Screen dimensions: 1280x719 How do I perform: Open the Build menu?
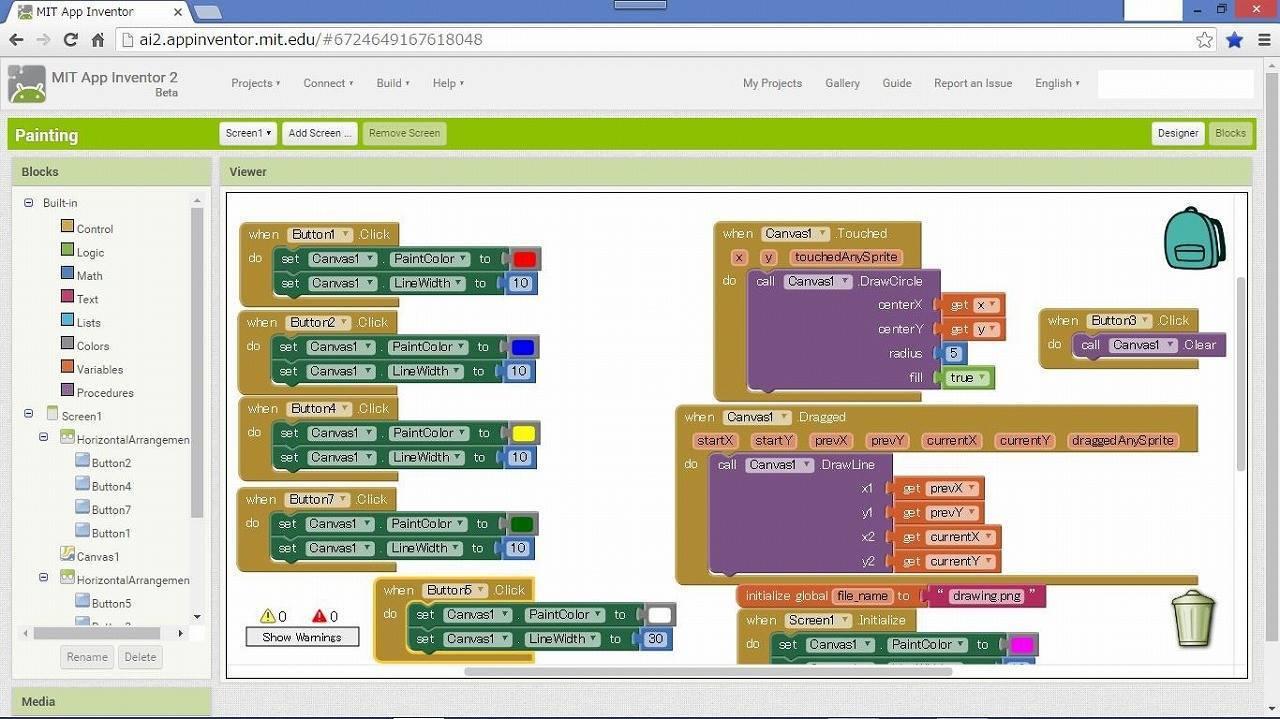click(393, 83)
